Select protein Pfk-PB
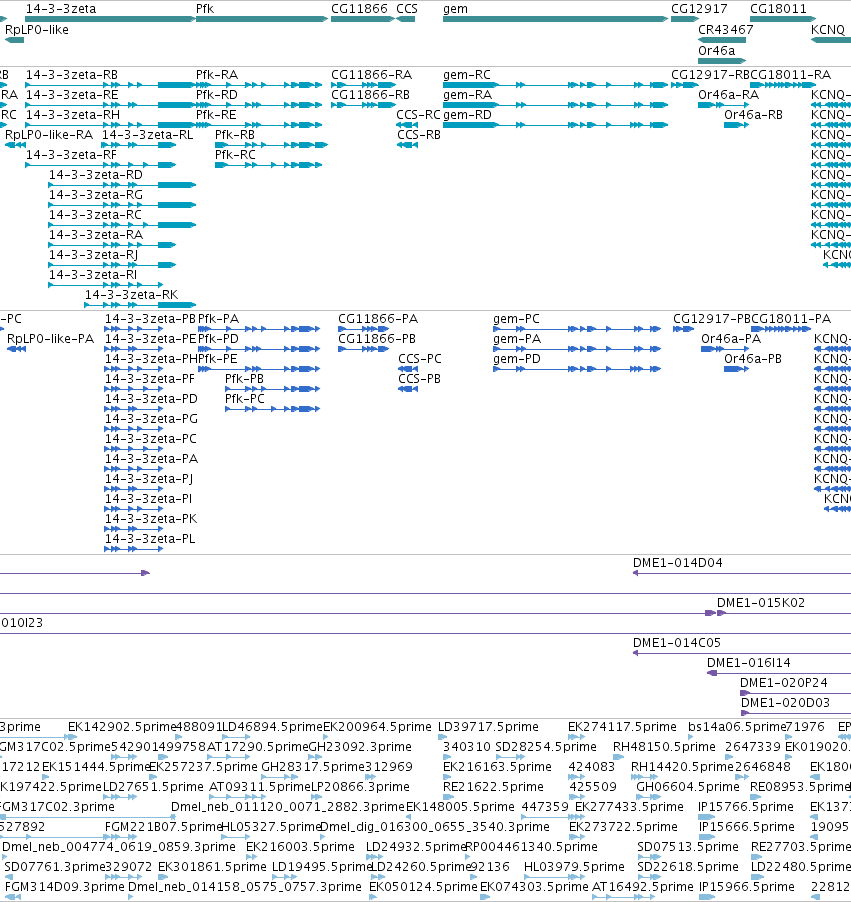 click(245, 379)
